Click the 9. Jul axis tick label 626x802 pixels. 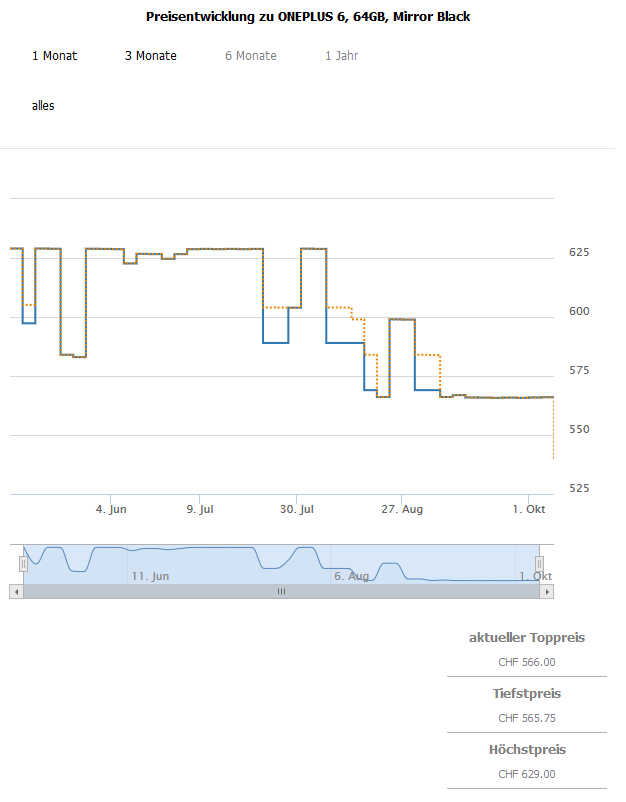pyautogui.click(x=200, y=509)
